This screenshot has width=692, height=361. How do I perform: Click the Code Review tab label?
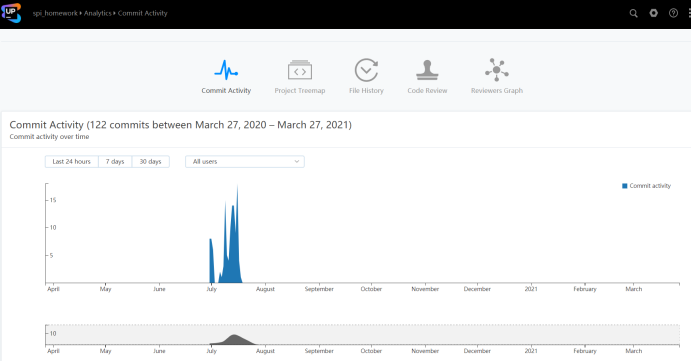click(x=427, y=90)
